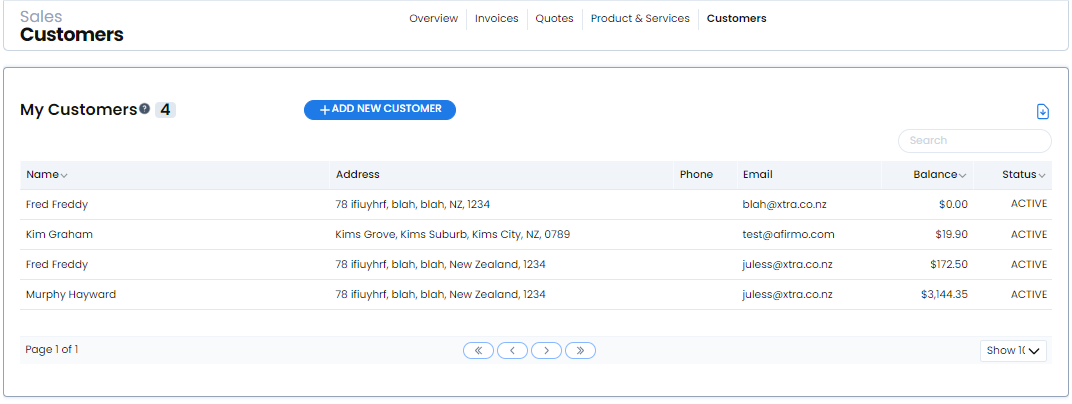Sort customers by the Balance column

[939, 175]
